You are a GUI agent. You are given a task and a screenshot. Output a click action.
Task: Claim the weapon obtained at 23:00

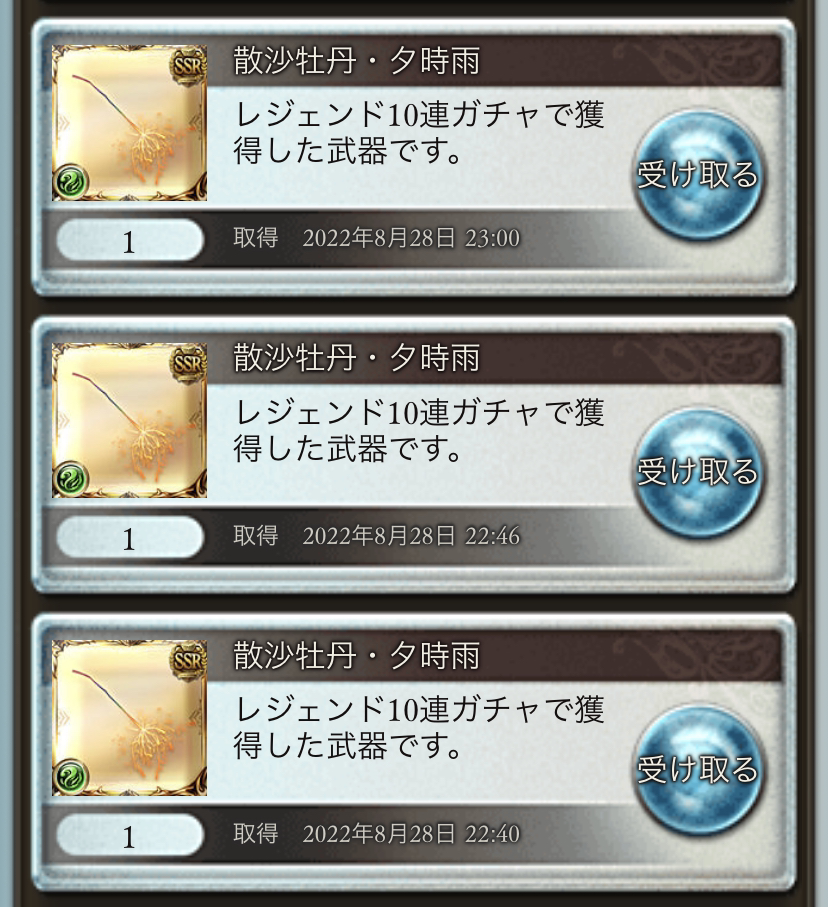(x=698, y=175)
